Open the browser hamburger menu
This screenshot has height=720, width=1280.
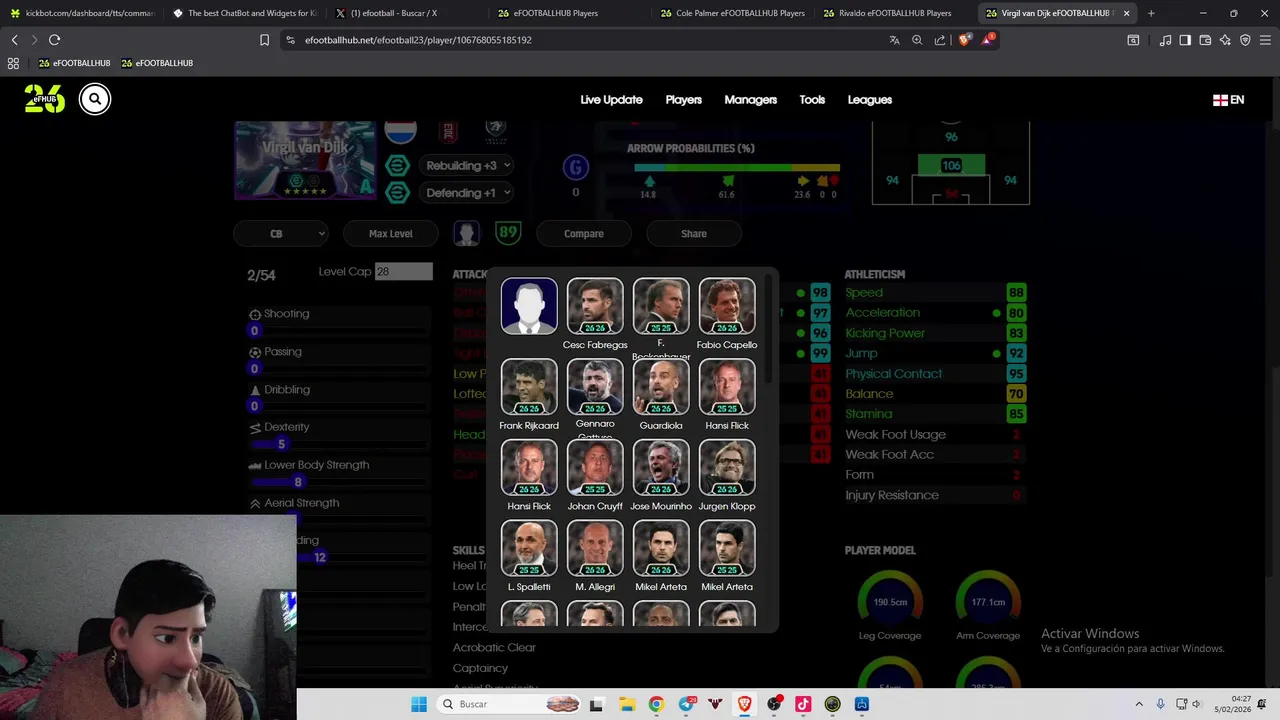[1265, 40]
